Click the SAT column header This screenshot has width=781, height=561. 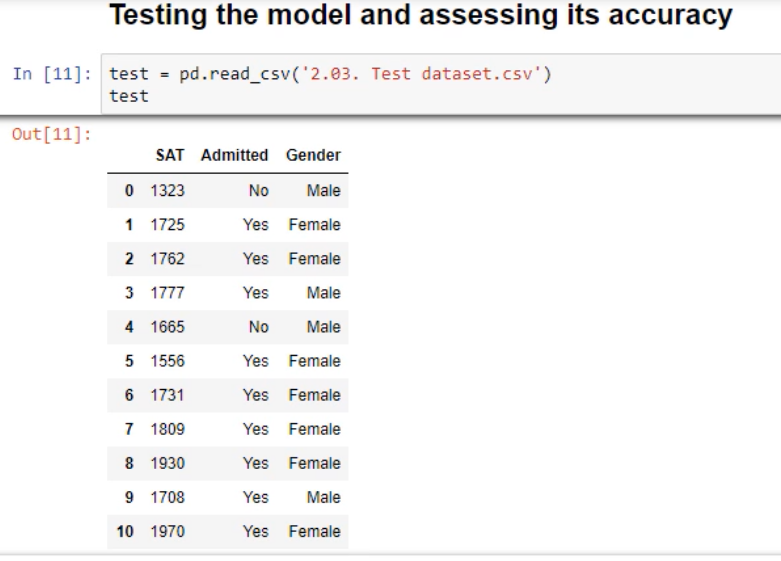click(168, 155)
